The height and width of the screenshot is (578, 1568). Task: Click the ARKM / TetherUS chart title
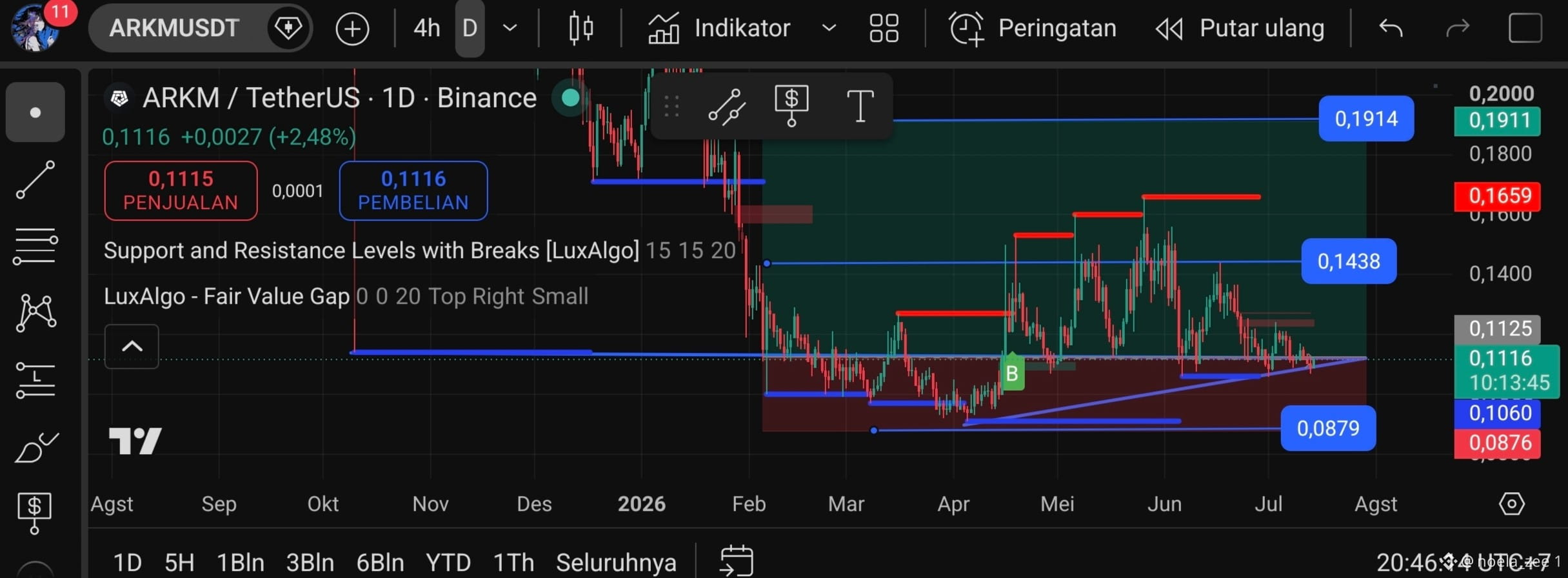click(340, 98)
